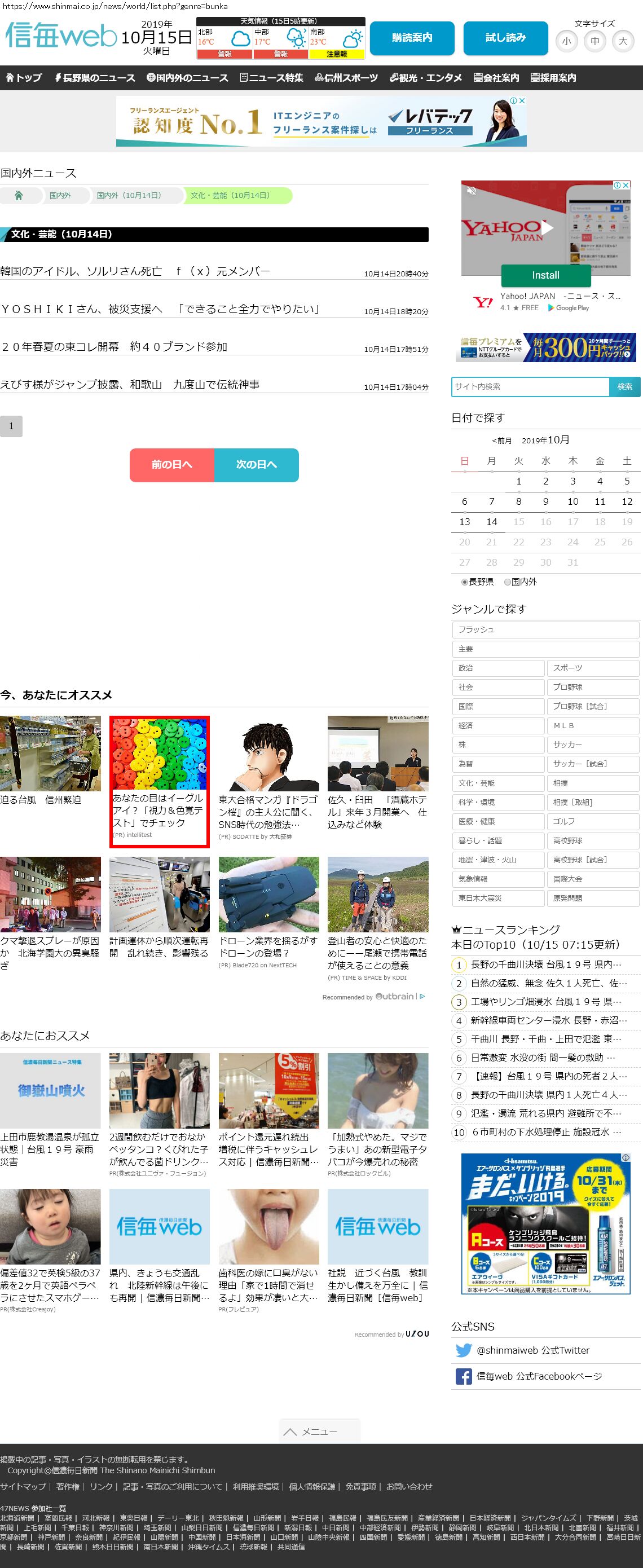The width and height of the screenshot is (643, 1568).
Task: Open YOSHIKIさん被災支援 article
Action: coord(161,309)
